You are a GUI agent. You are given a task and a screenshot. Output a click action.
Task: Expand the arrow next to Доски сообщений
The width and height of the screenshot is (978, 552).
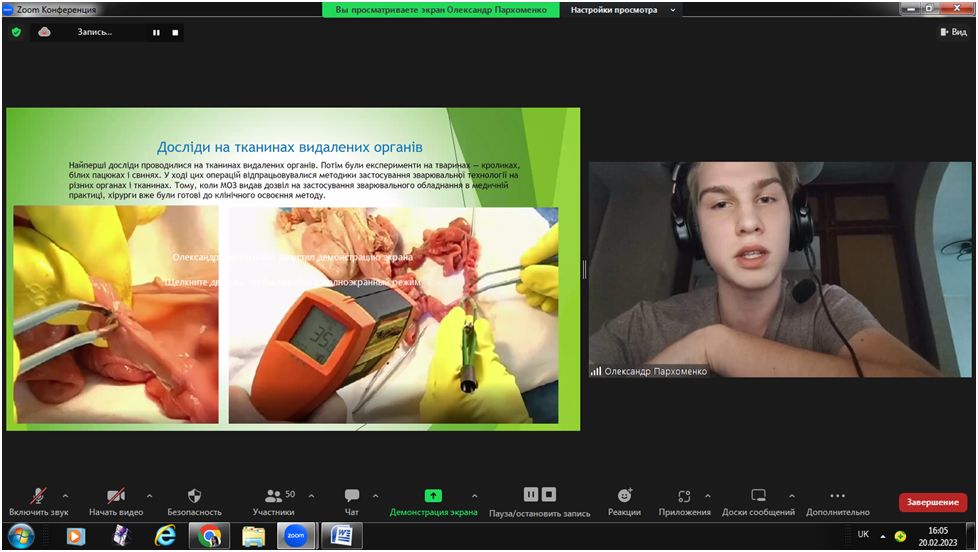click(792, 496)
